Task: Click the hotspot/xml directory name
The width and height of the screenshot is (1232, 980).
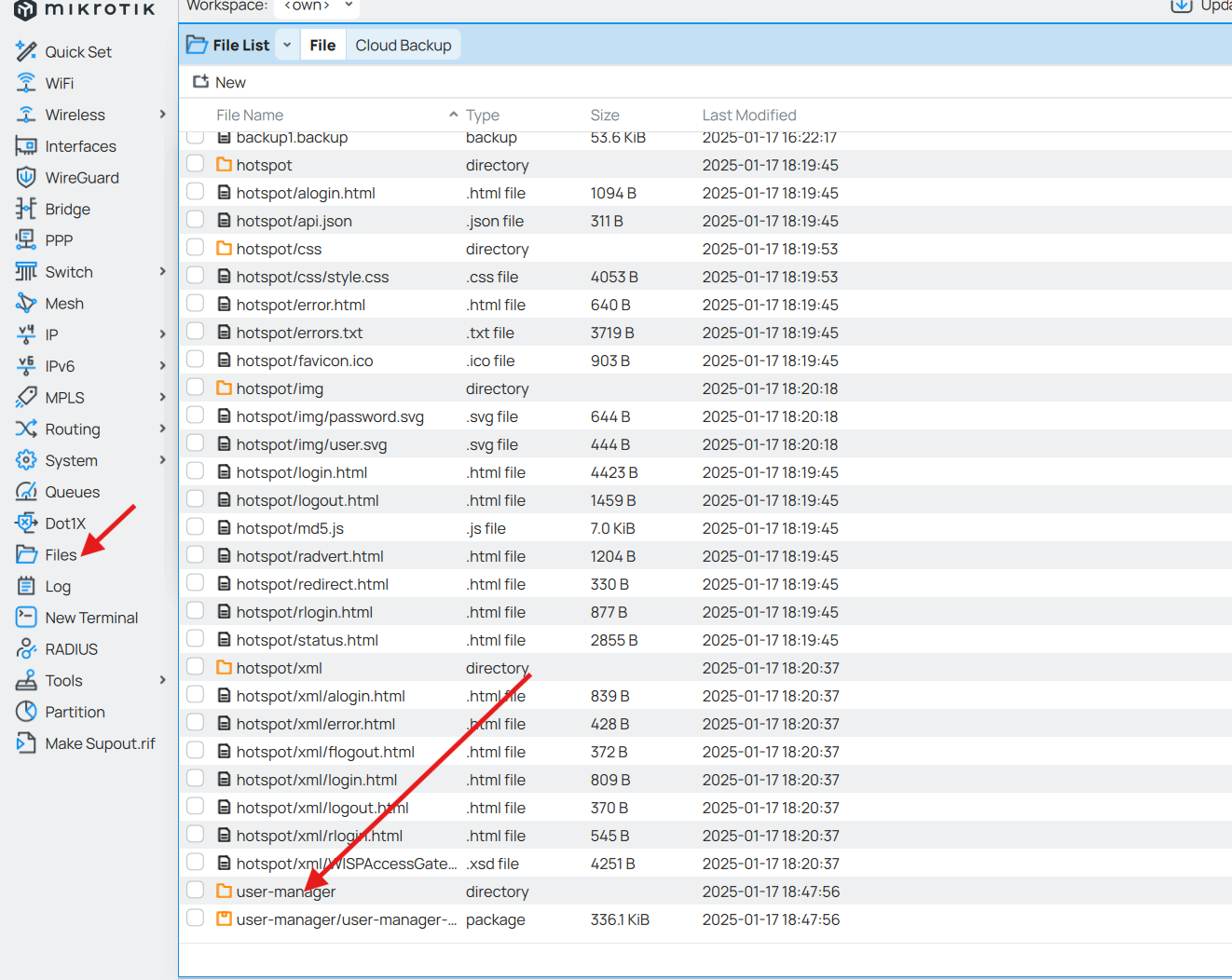Action: click(280, 668)
